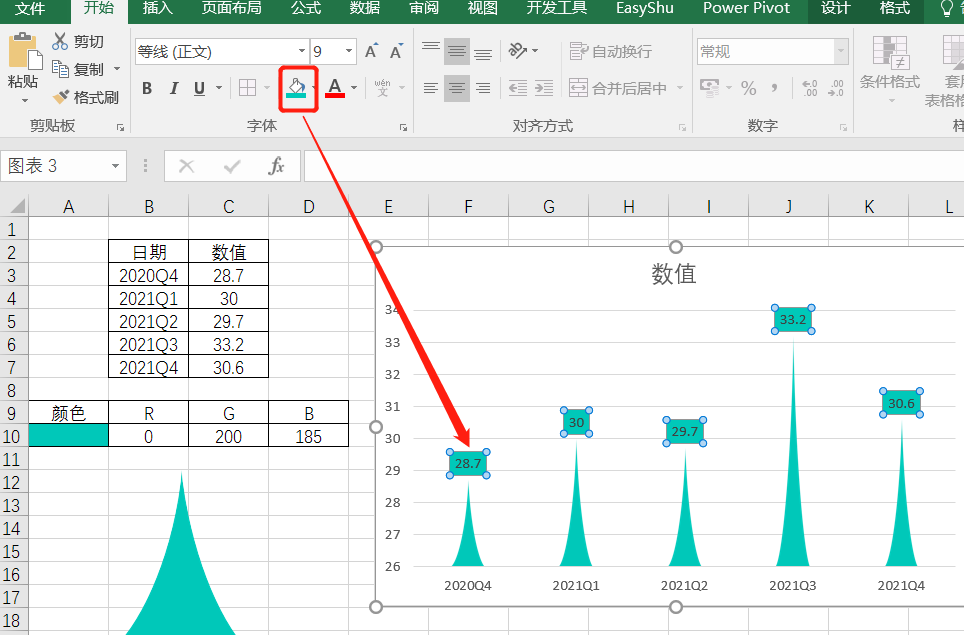The height and width of the screenshot is (635, 964).
Task: Click the formula bar Enter checkmark
Action: pos(232,166)
